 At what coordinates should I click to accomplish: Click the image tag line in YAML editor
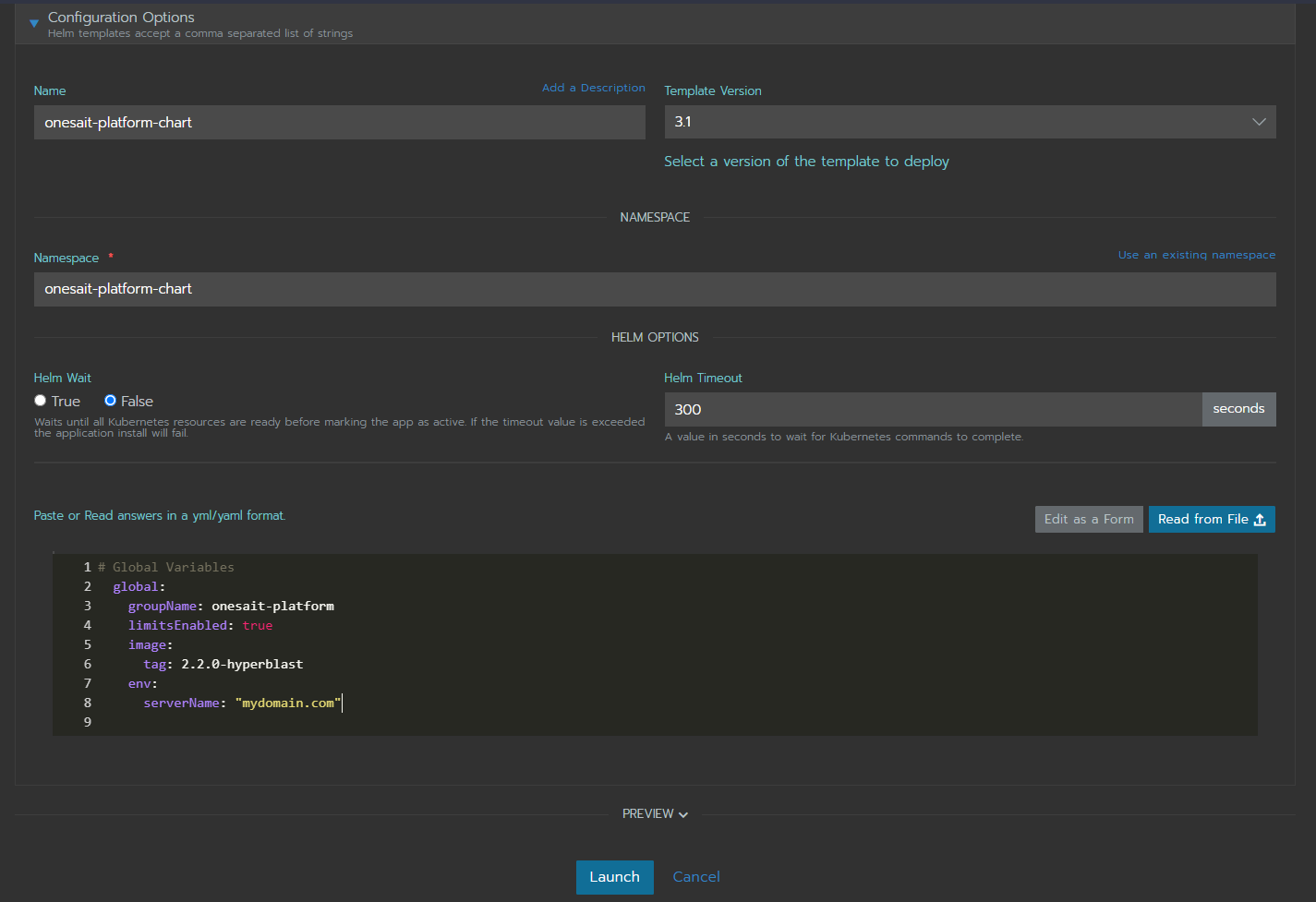pyautogui.click(x=223, y=665)
